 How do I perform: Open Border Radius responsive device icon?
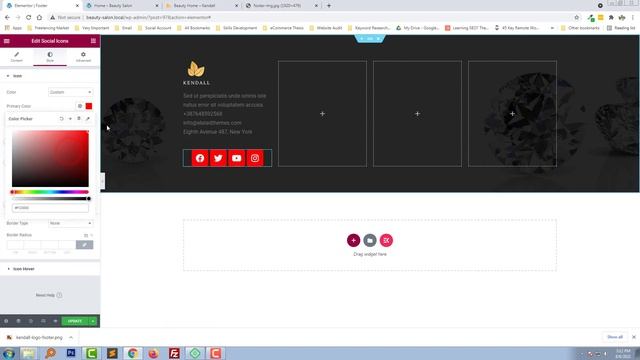(x=86, y=236)
